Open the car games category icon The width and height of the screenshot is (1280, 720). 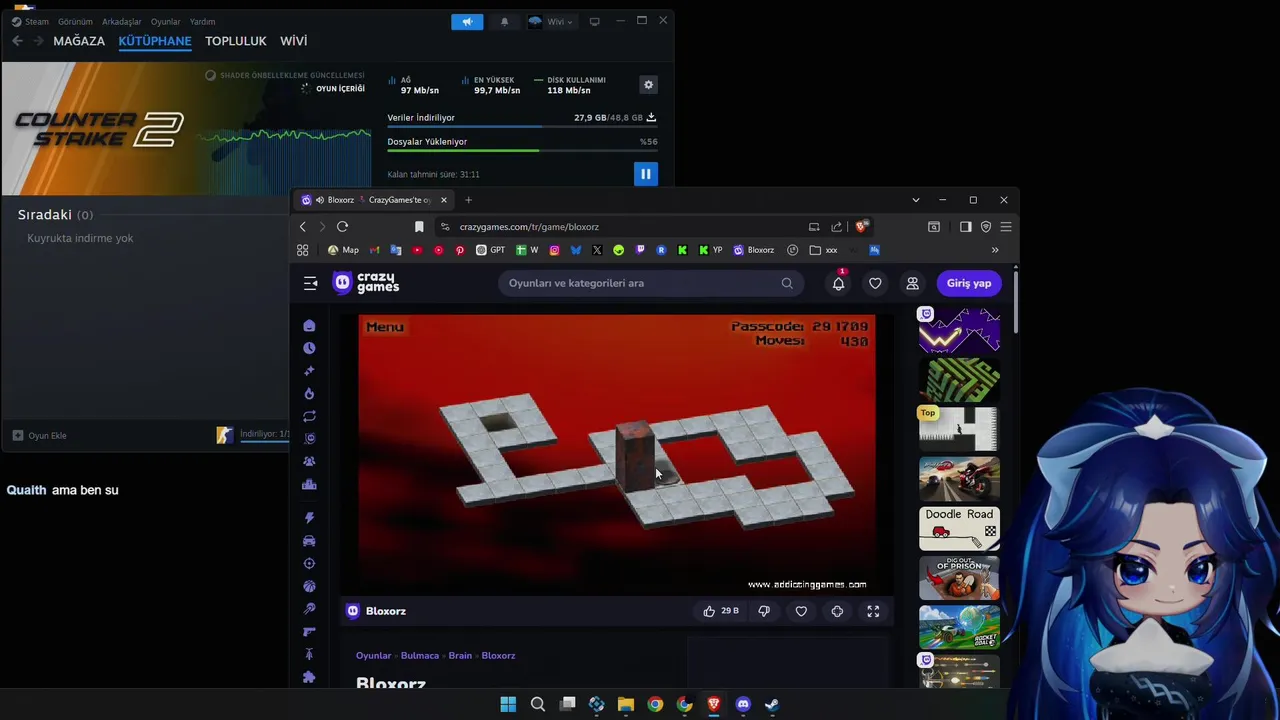[309, 541]
